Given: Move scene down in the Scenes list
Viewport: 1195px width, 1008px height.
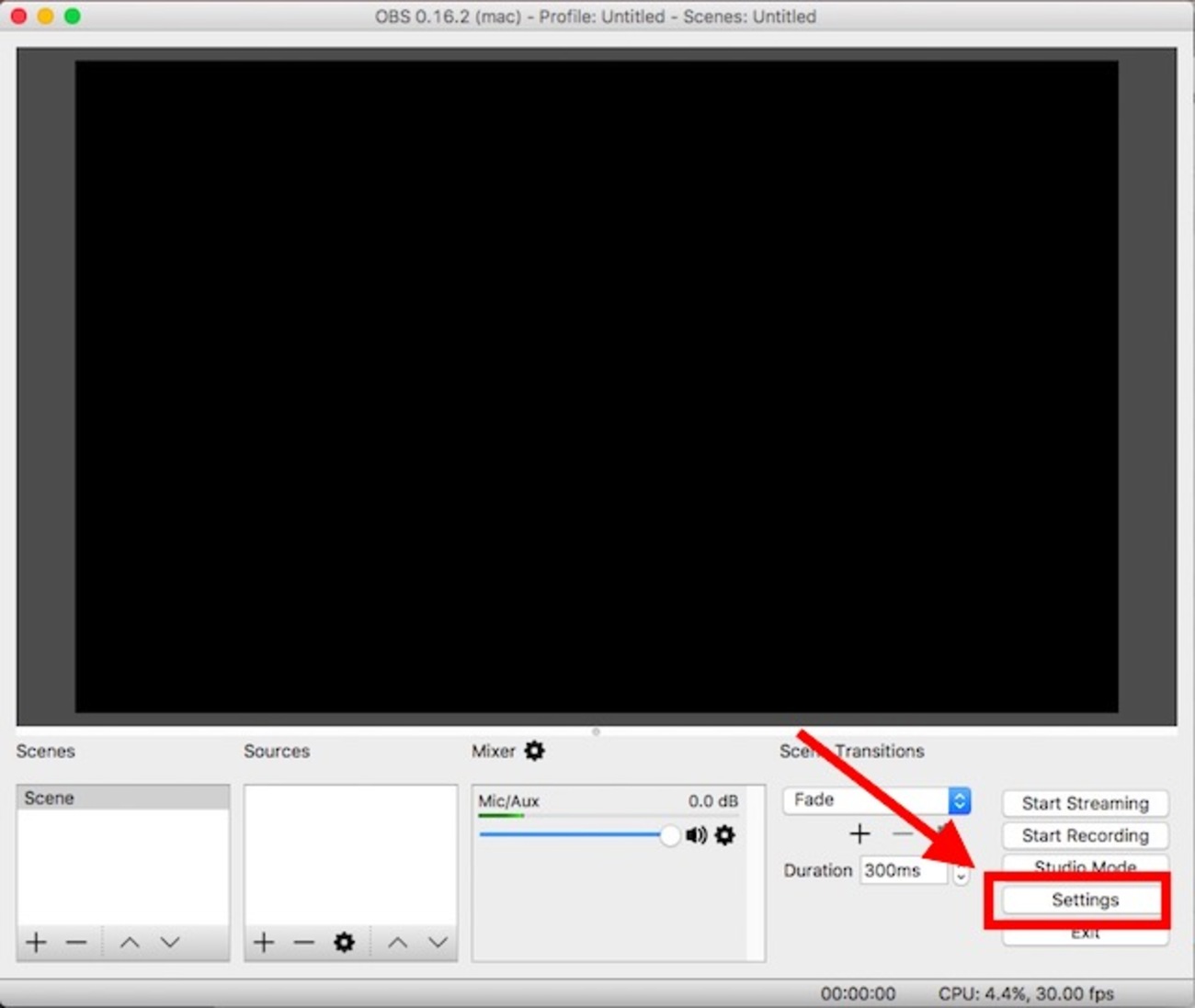Looking at the screenshot, I should pyautogui.click(x=170, y=942).
